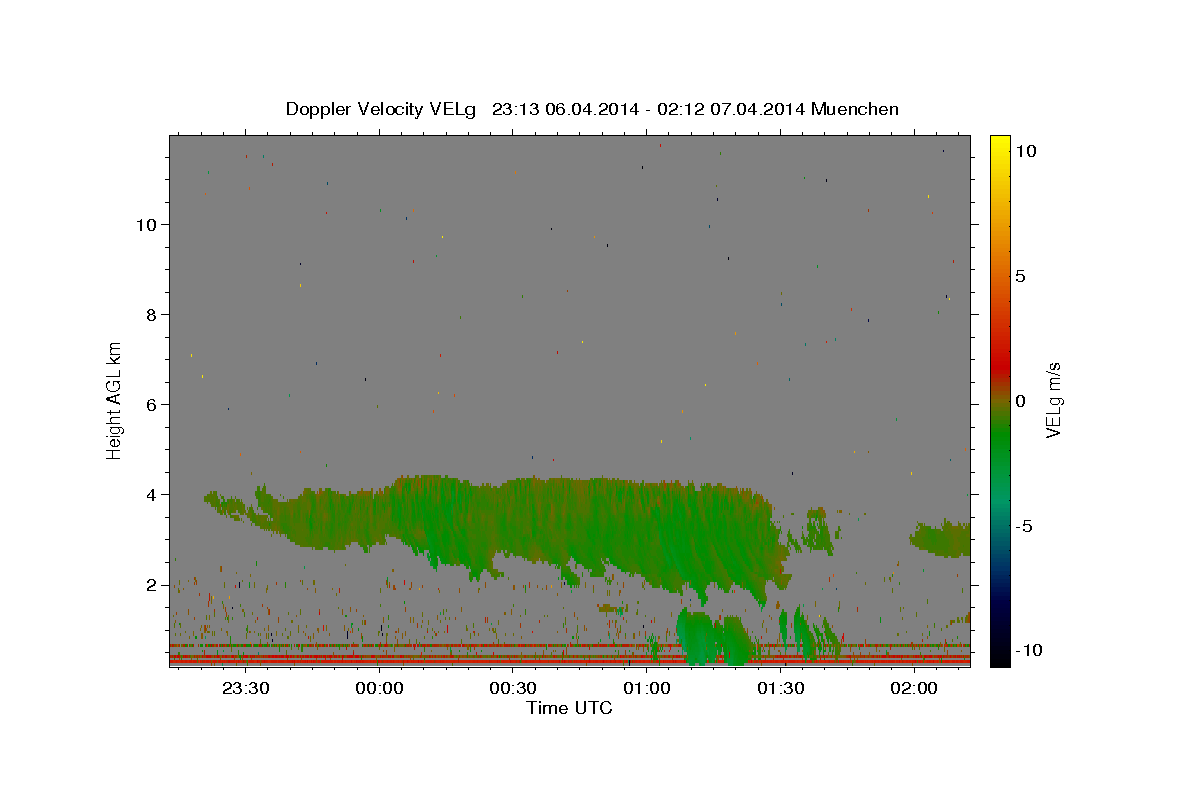The width and height of the screenshot is (1200, 800).
Task: Click the 02:00 time tick label
Action: 915,688
